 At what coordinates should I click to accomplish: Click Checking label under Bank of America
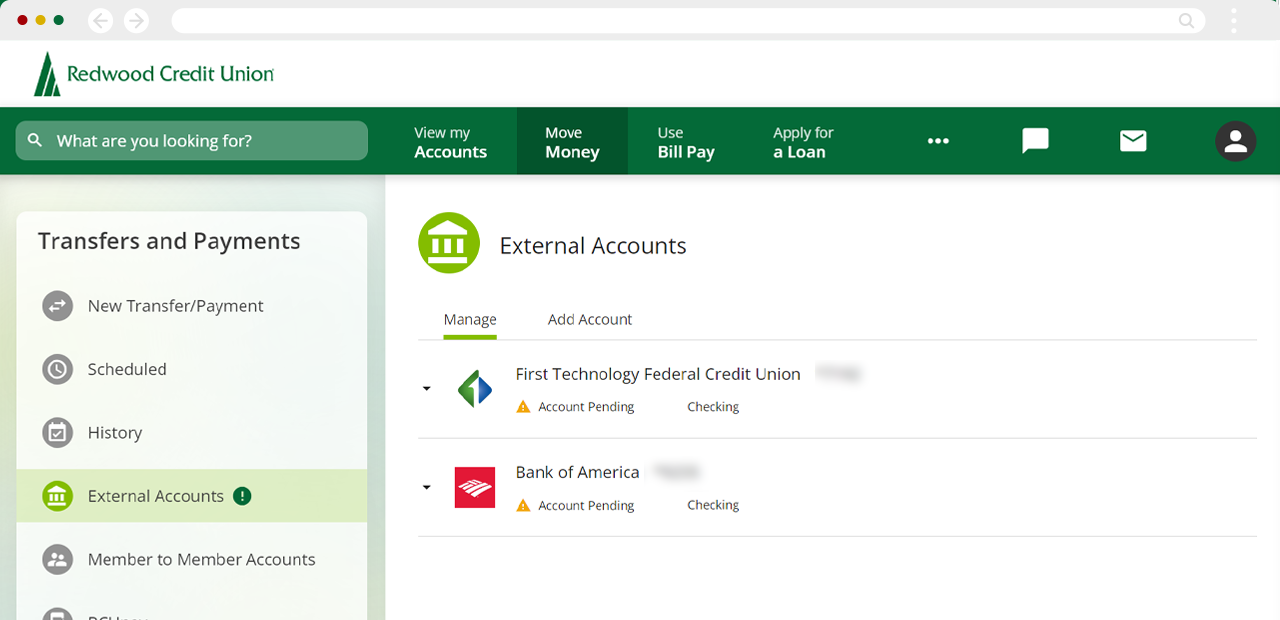713,506
